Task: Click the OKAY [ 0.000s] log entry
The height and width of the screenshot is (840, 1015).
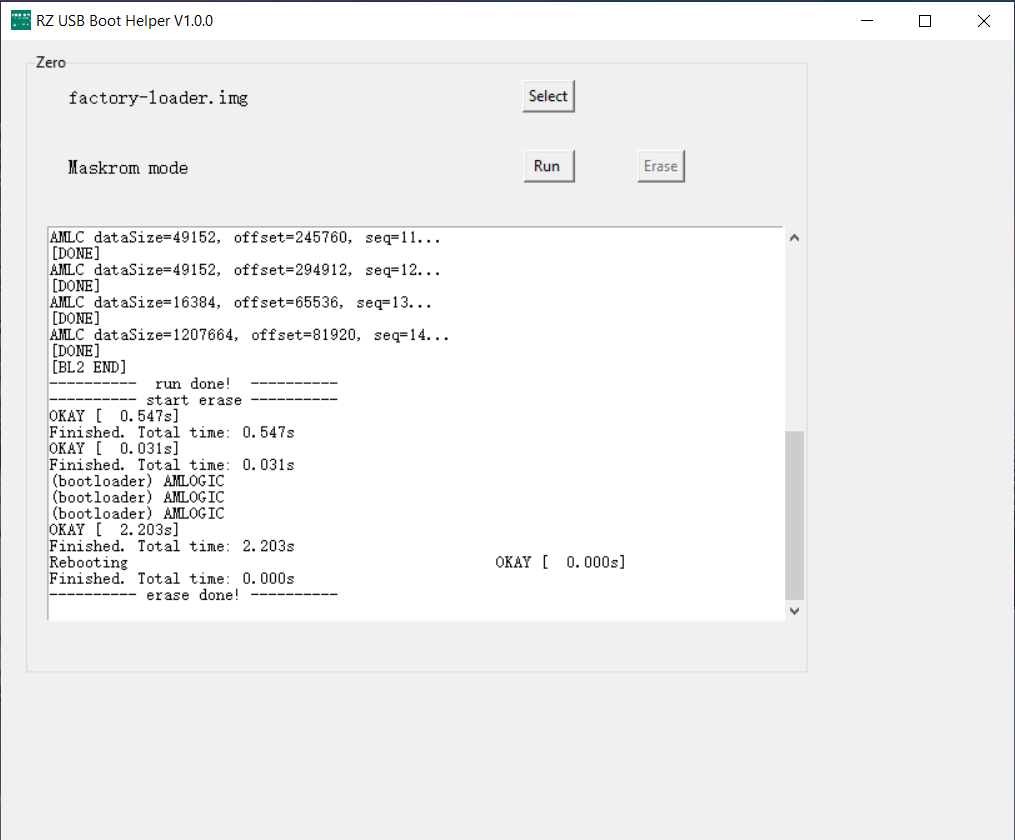Action: tap(558, 562)
